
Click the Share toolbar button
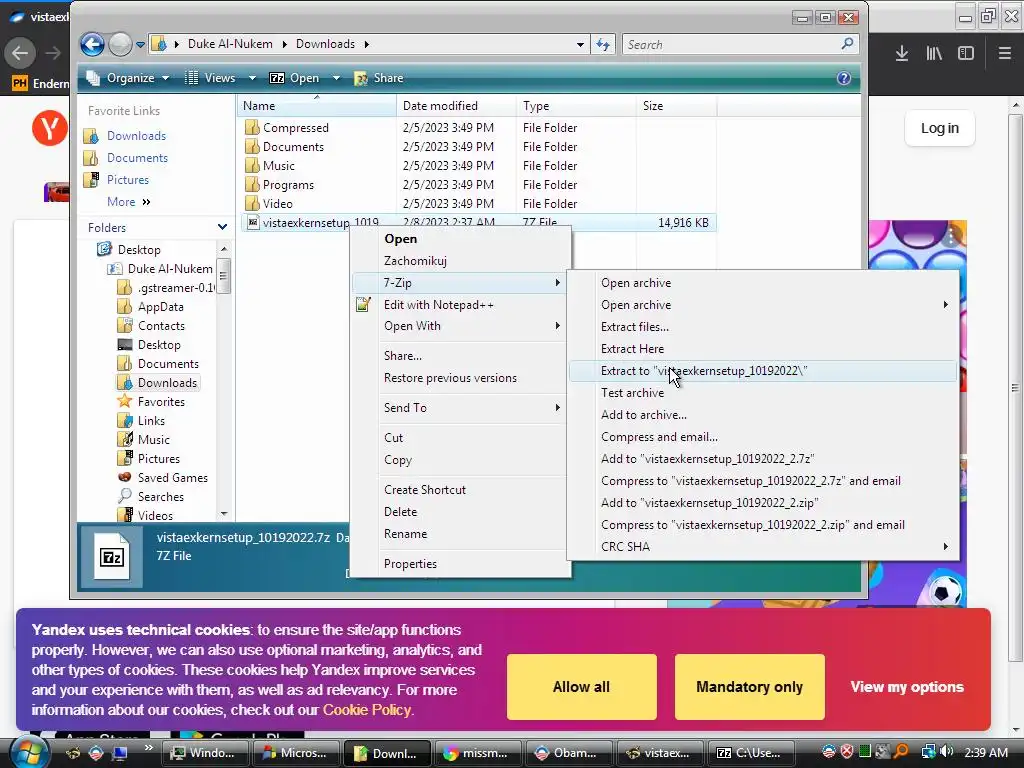(x=379, y=78)
